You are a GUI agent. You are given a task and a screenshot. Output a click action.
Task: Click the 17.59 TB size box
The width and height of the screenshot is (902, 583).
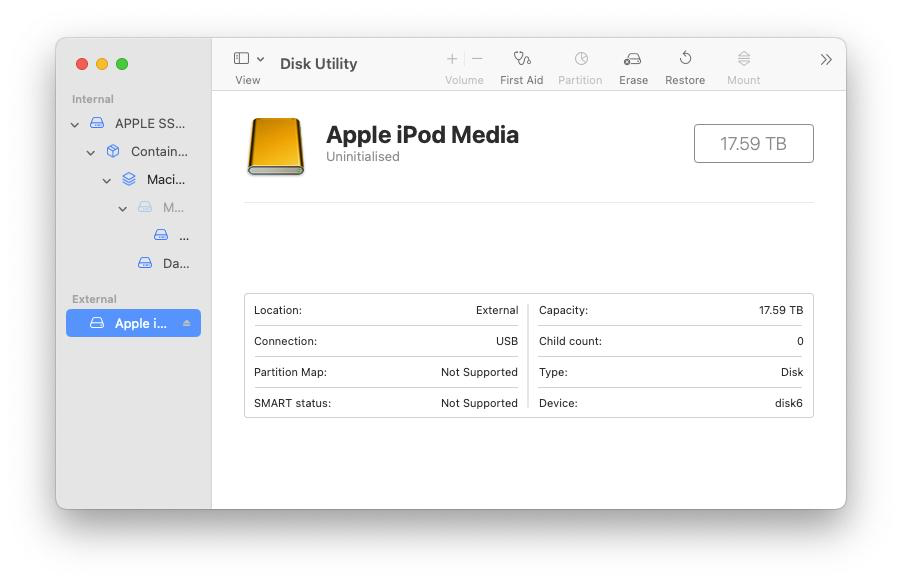coord(754,143)
